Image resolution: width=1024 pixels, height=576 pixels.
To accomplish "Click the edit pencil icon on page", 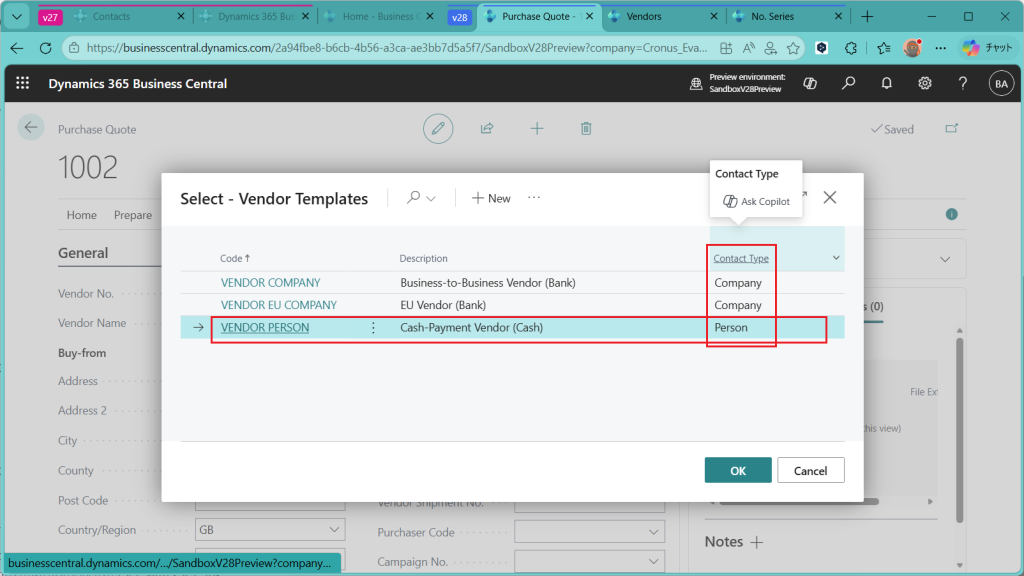I will tap(437, 129).
